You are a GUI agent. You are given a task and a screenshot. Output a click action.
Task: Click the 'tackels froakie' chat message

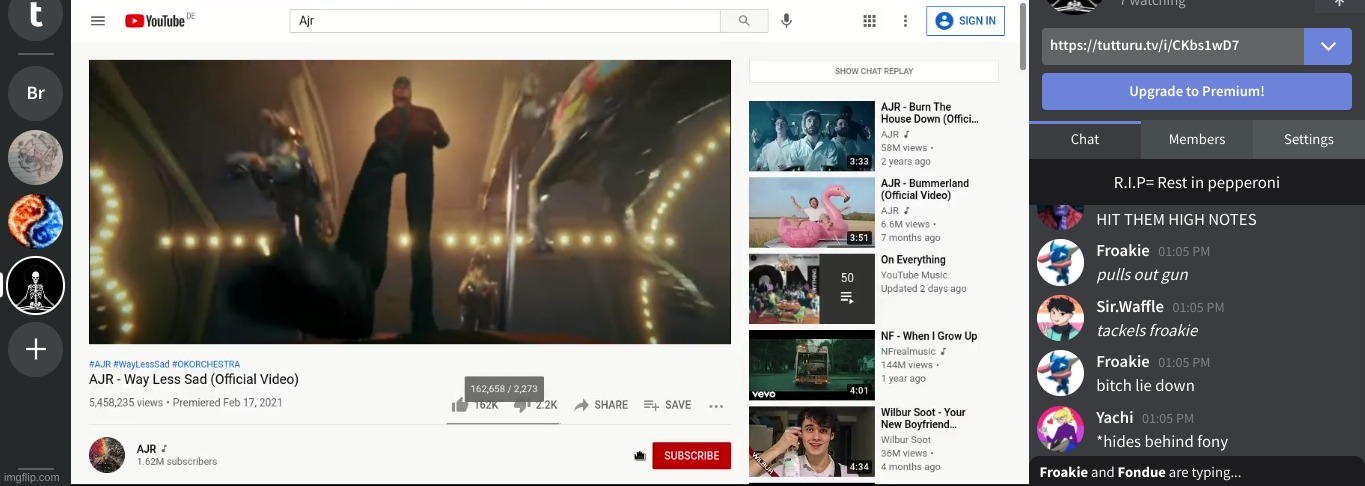[1147, 331]
